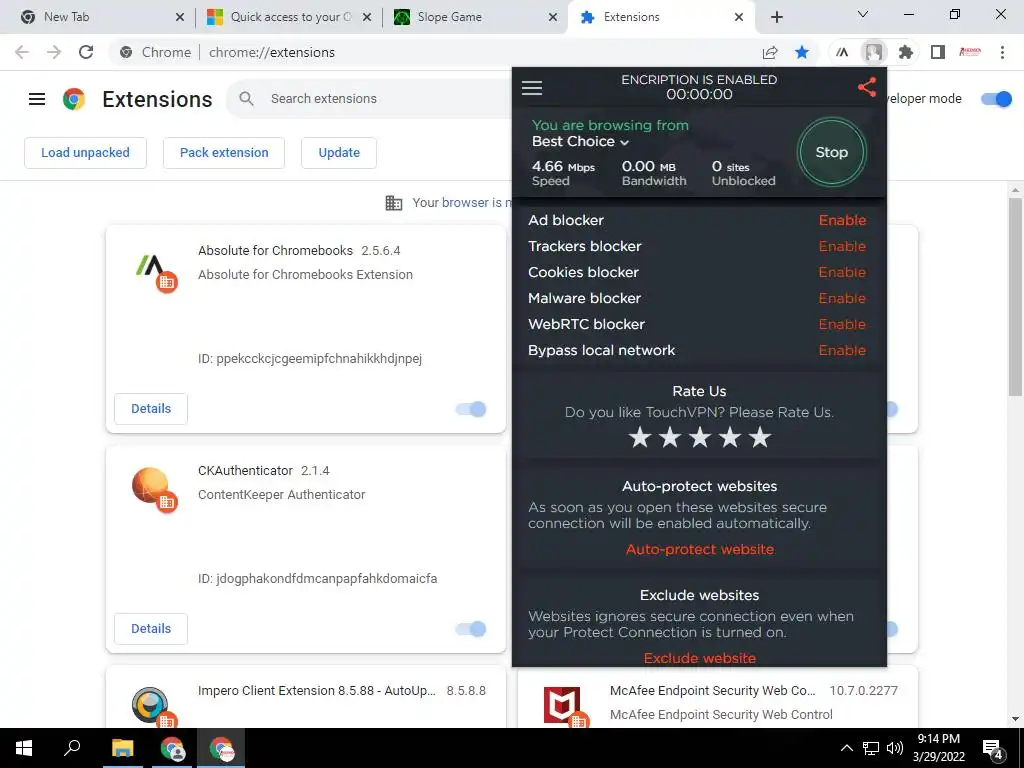Click the CKAuthenticator extension icon

coord(155,490)
